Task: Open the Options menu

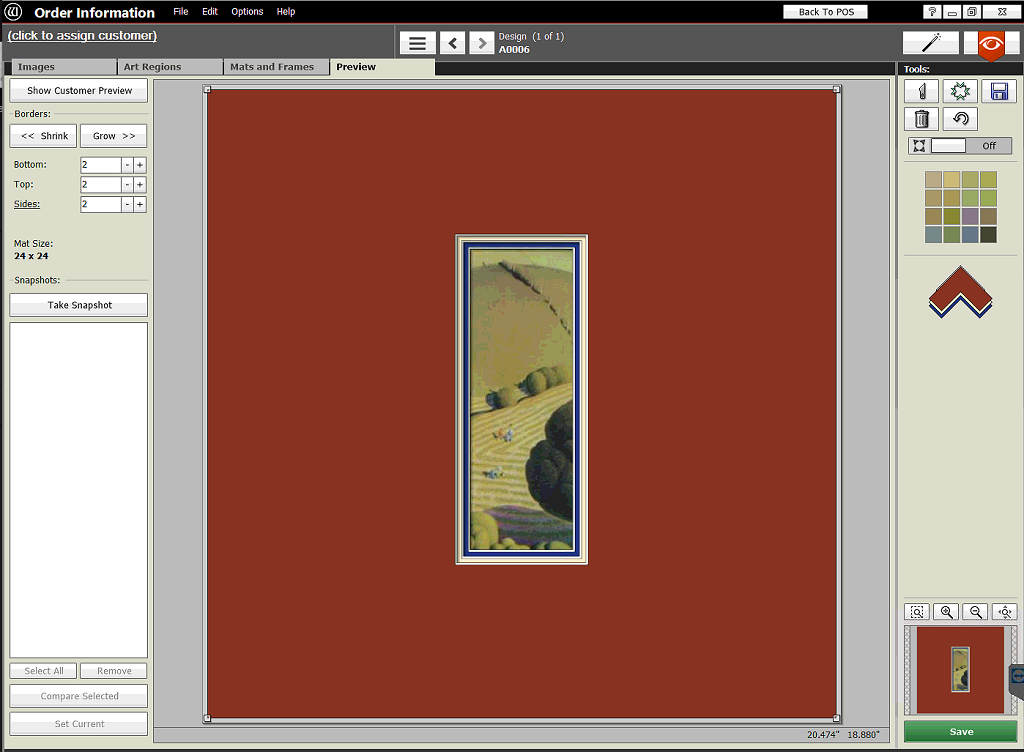Action: pos(247,12)
